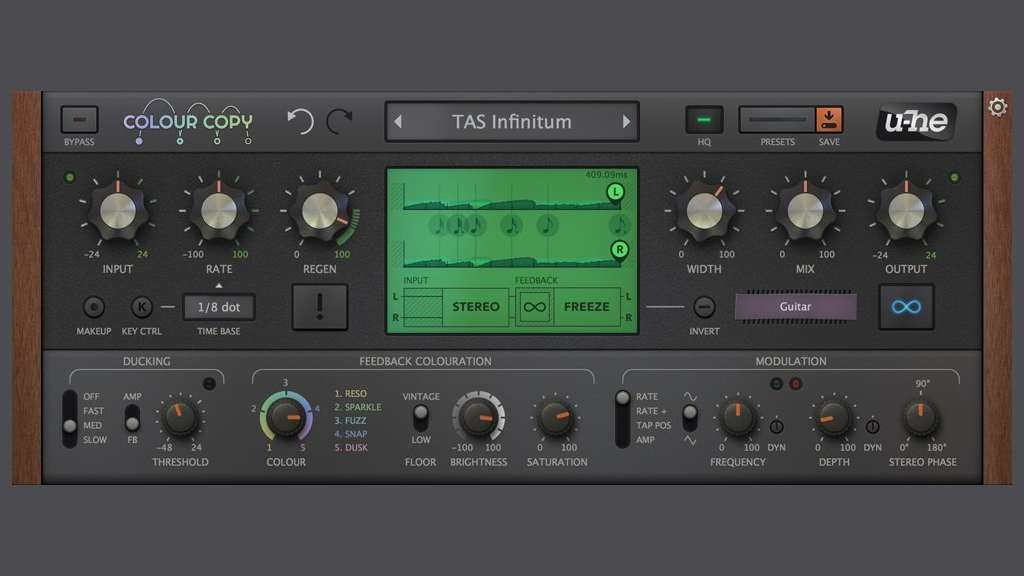
Task: Open settings with the gear icon
Action: coord(997,107)
